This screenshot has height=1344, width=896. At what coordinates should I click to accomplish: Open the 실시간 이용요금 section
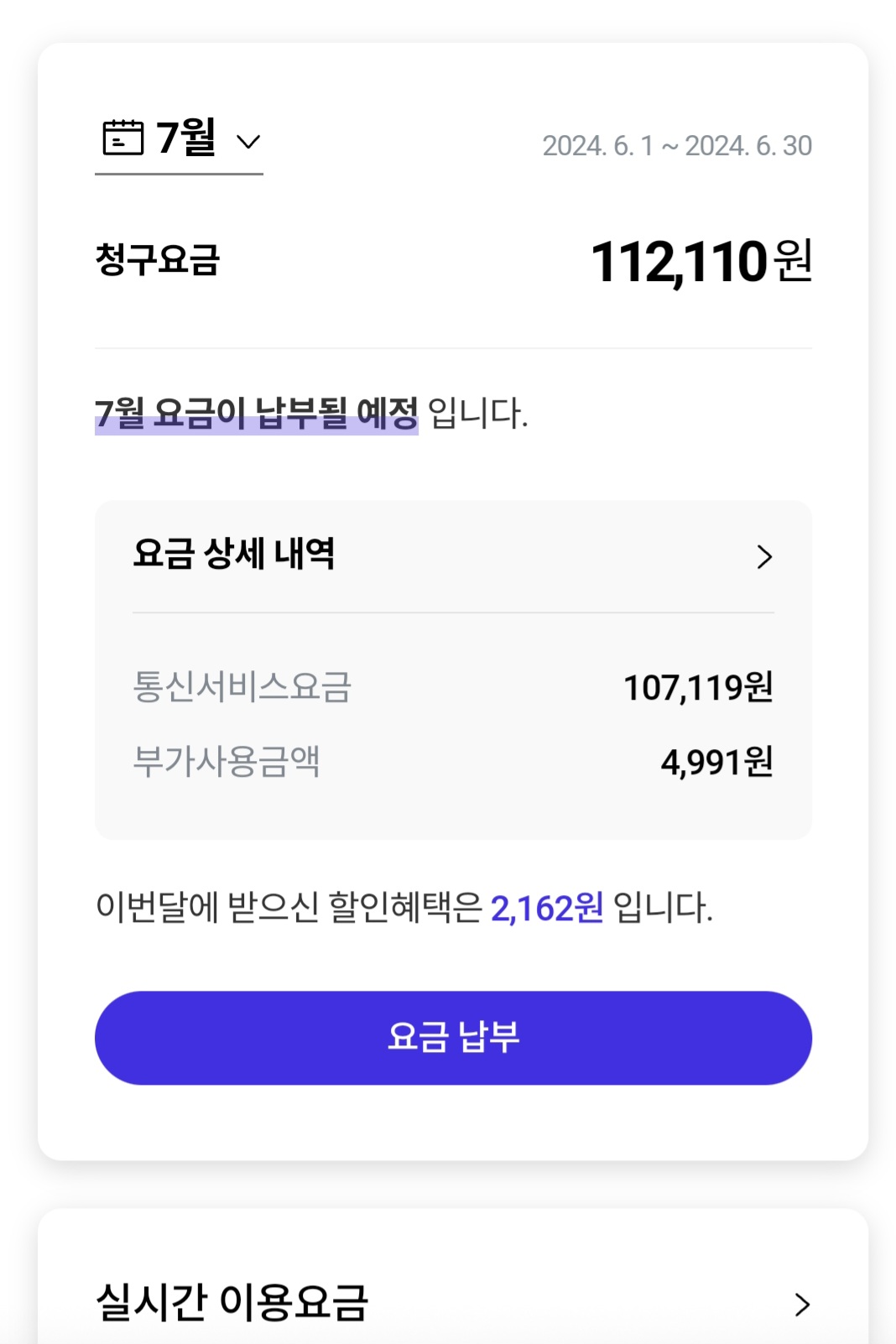[232, 1303]
